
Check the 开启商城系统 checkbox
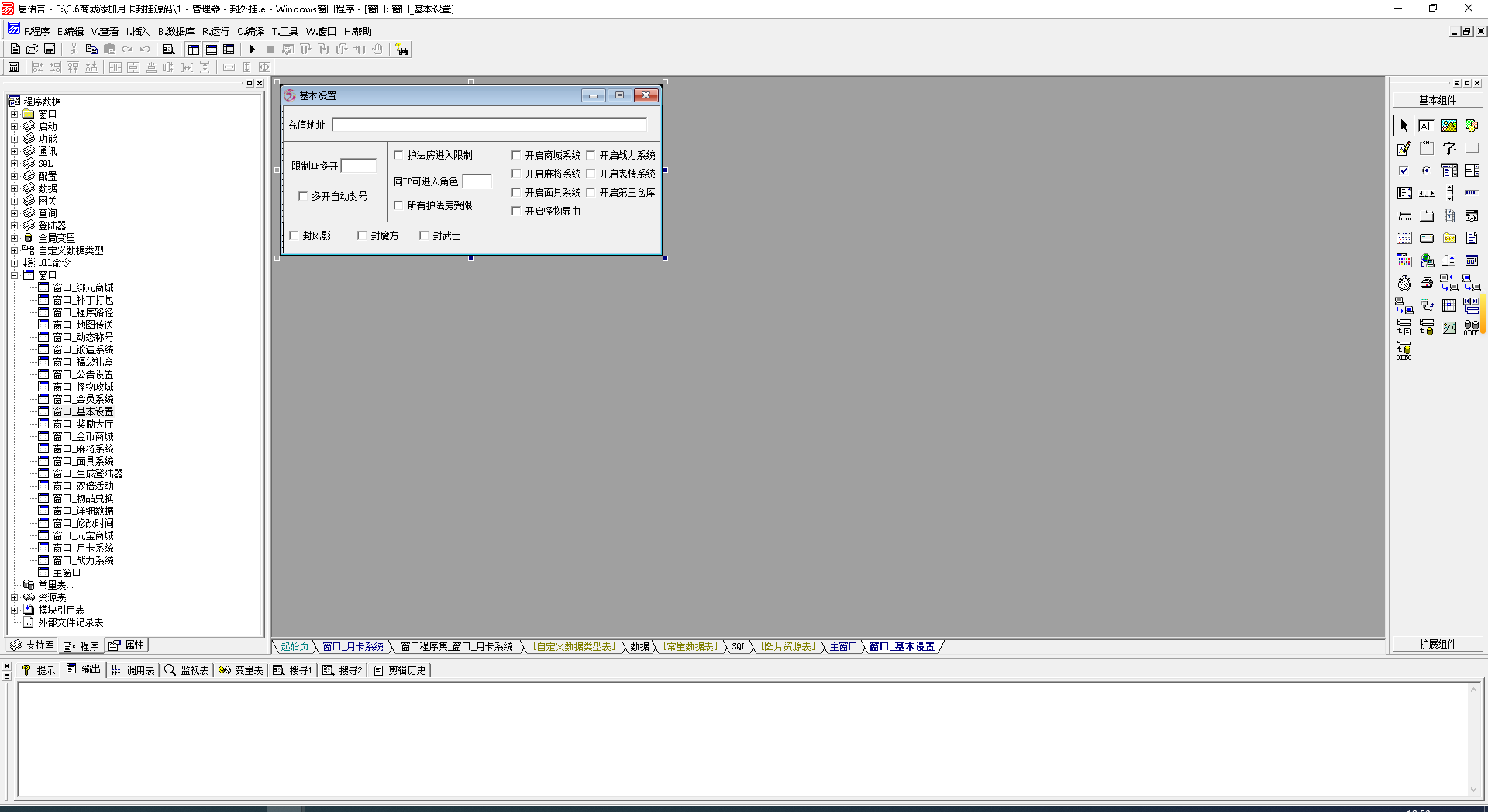(x=516, y=155)
